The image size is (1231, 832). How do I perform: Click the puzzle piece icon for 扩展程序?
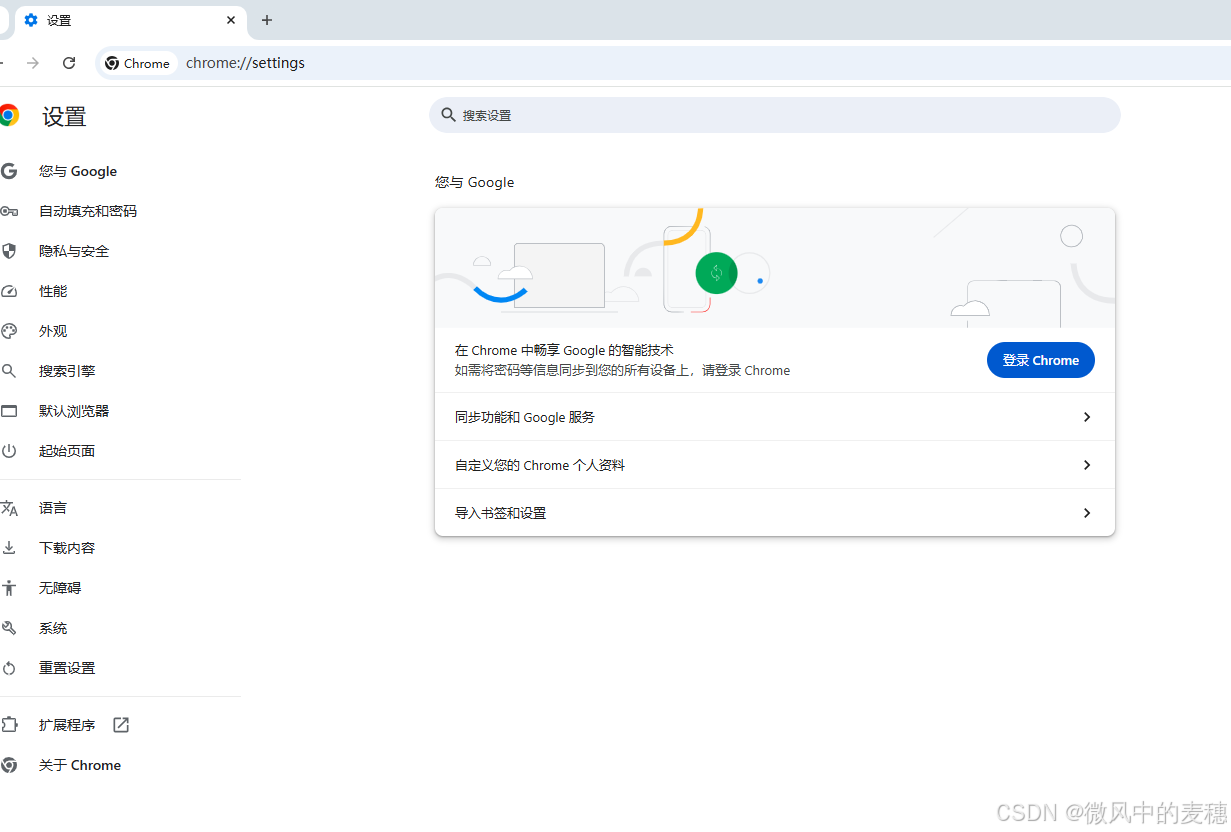click(9, 725)
